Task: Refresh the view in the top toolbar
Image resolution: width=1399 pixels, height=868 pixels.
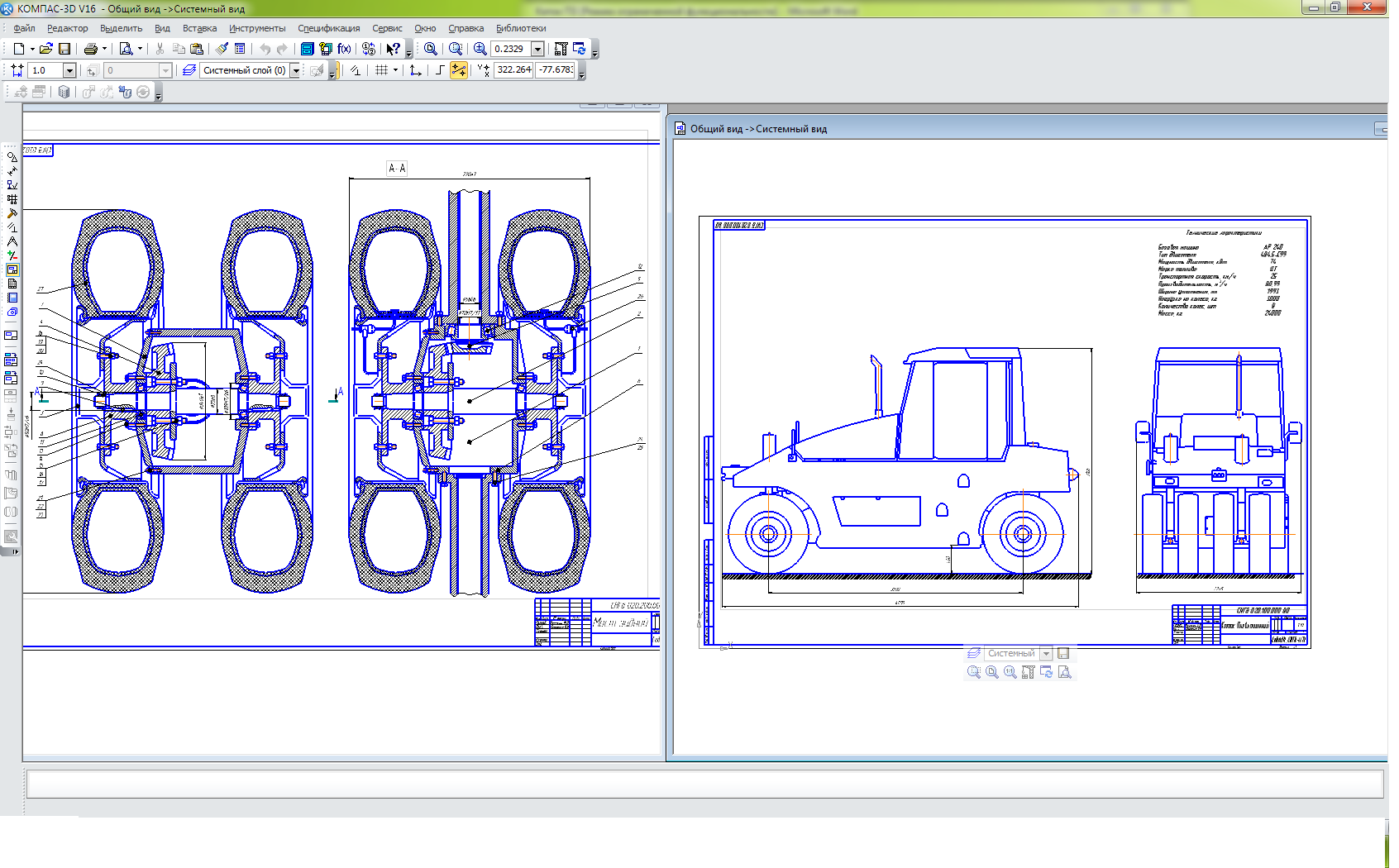Action: pos(580,49)
